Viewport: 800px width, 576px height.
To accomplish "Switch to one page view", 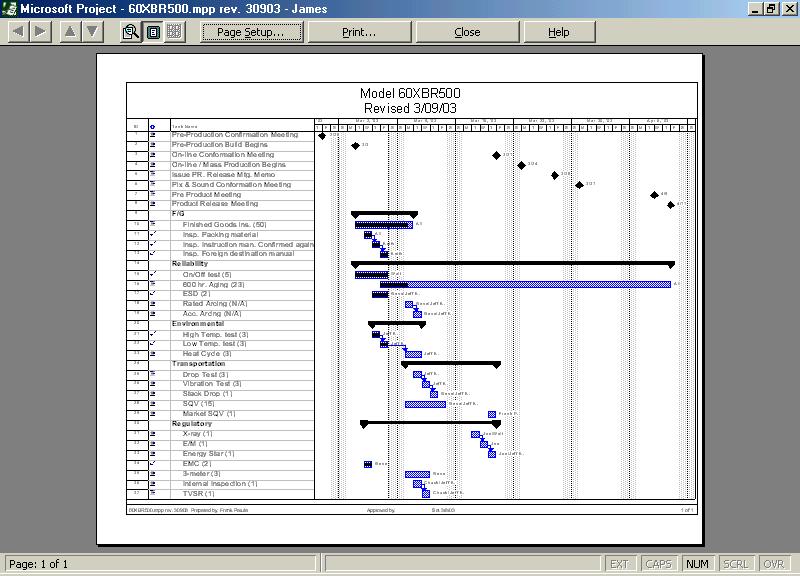I will pos(153,32).
